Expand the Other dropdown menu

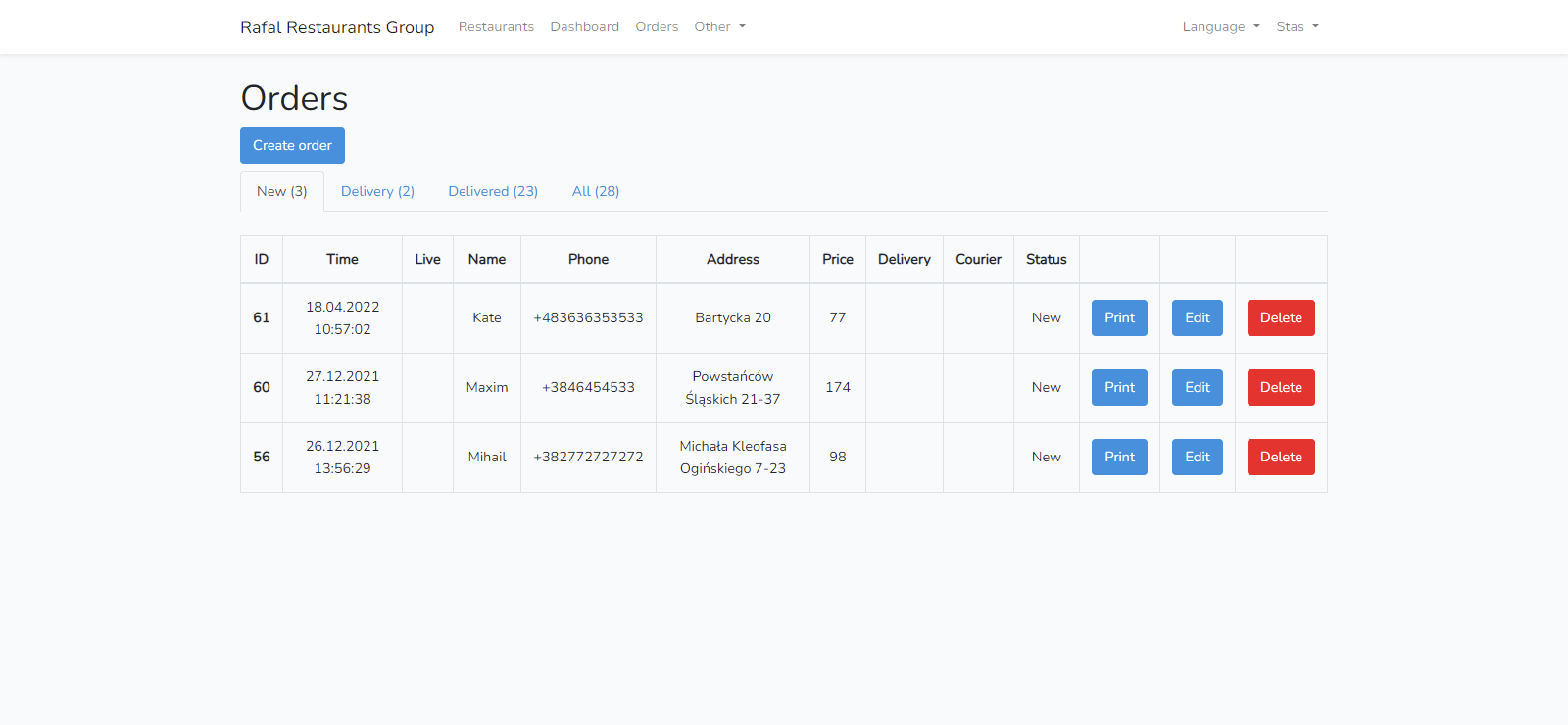pos(720,26)
